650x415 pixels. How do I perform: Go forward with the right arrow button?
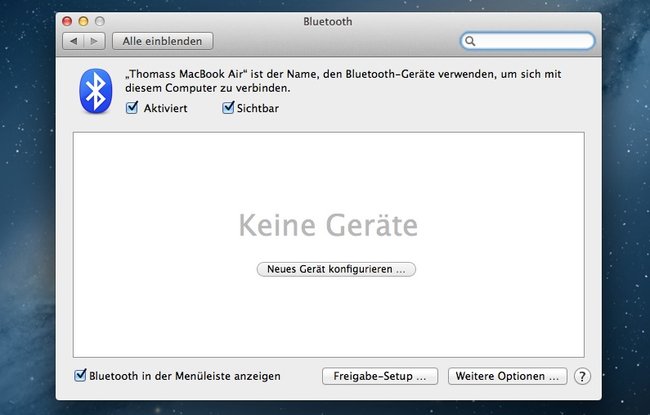coord(95,41)
